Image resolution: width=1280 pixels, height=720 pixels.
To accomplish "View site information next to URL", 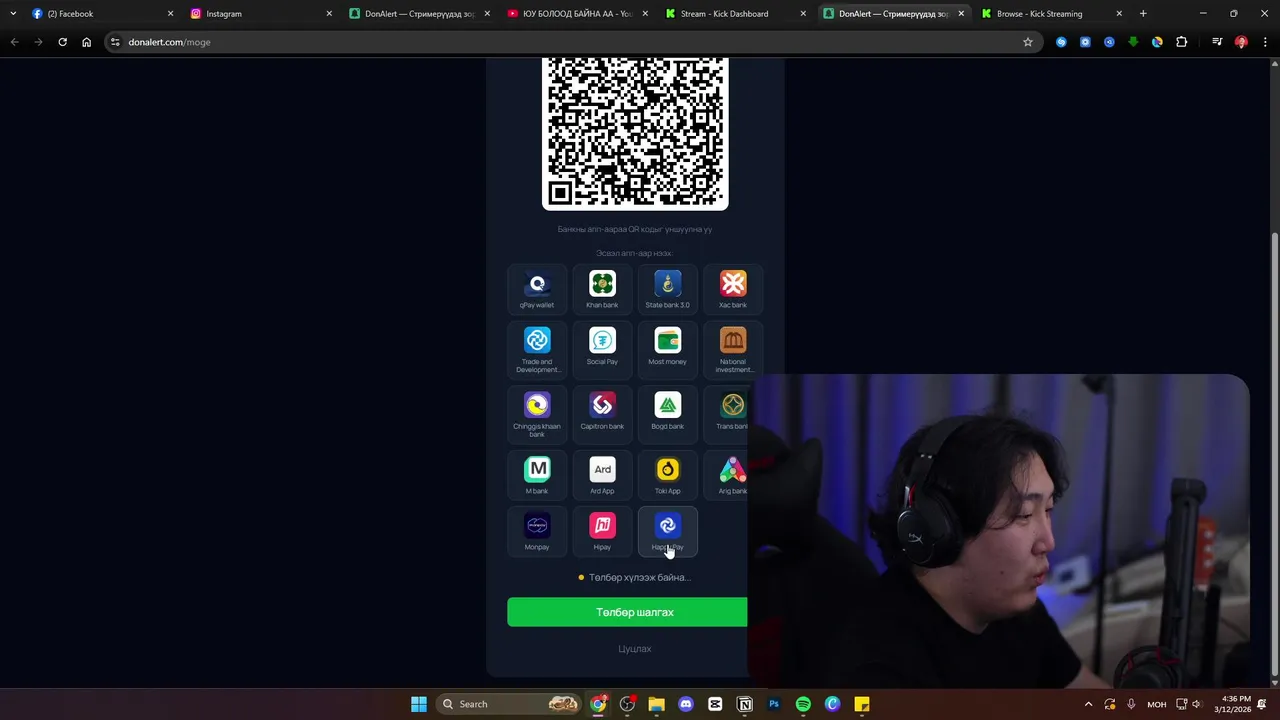I will click(115, 42).
